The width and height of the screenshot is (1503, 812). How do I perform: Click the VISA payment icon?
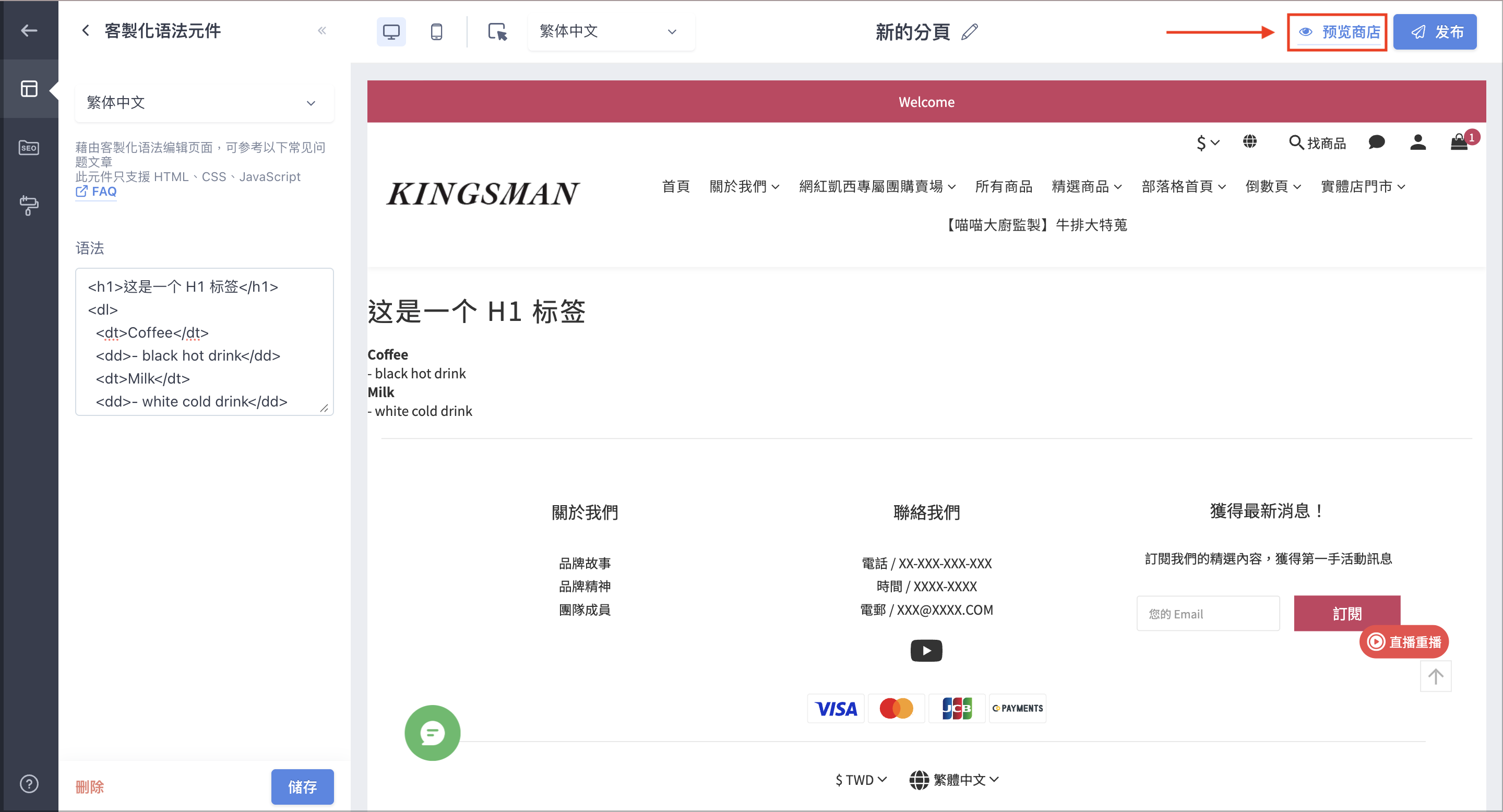click(x=836, y=709)
